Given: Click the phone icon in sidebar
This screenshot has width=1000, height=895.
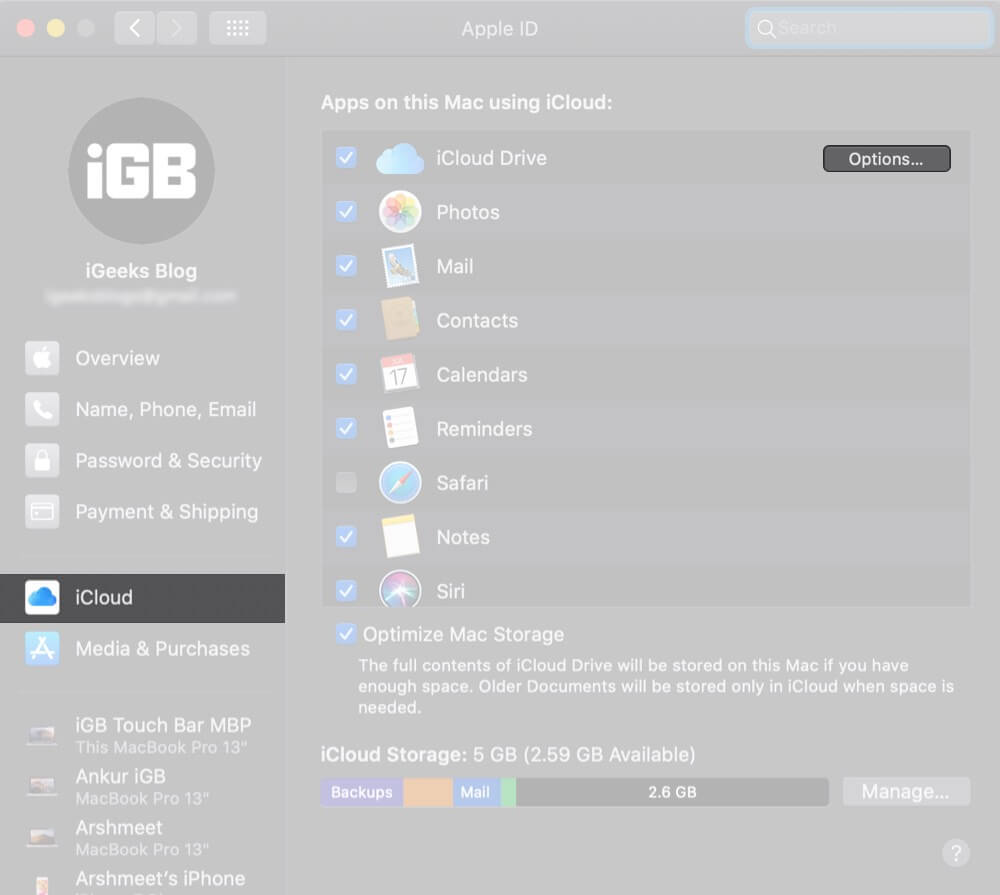Looking at the screenshot, I should pyautogui.click(x=42, y=409).
